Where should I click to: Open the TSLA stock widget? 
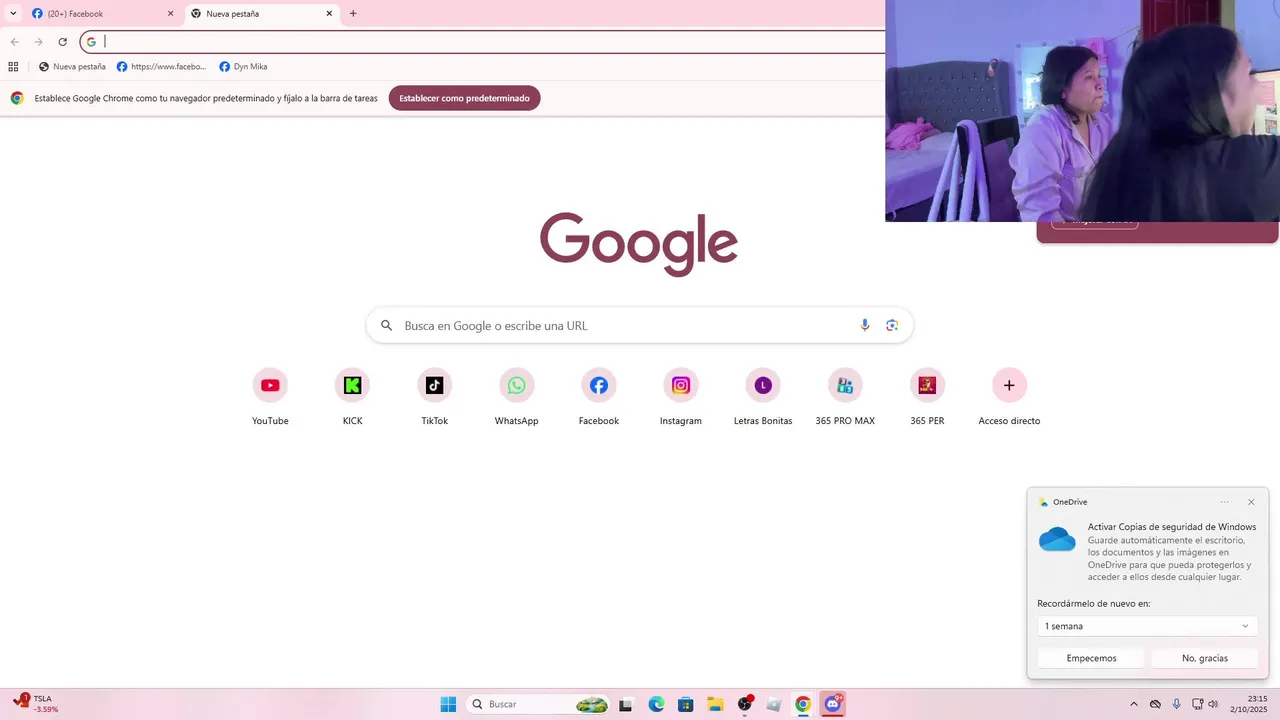point(36,704)
